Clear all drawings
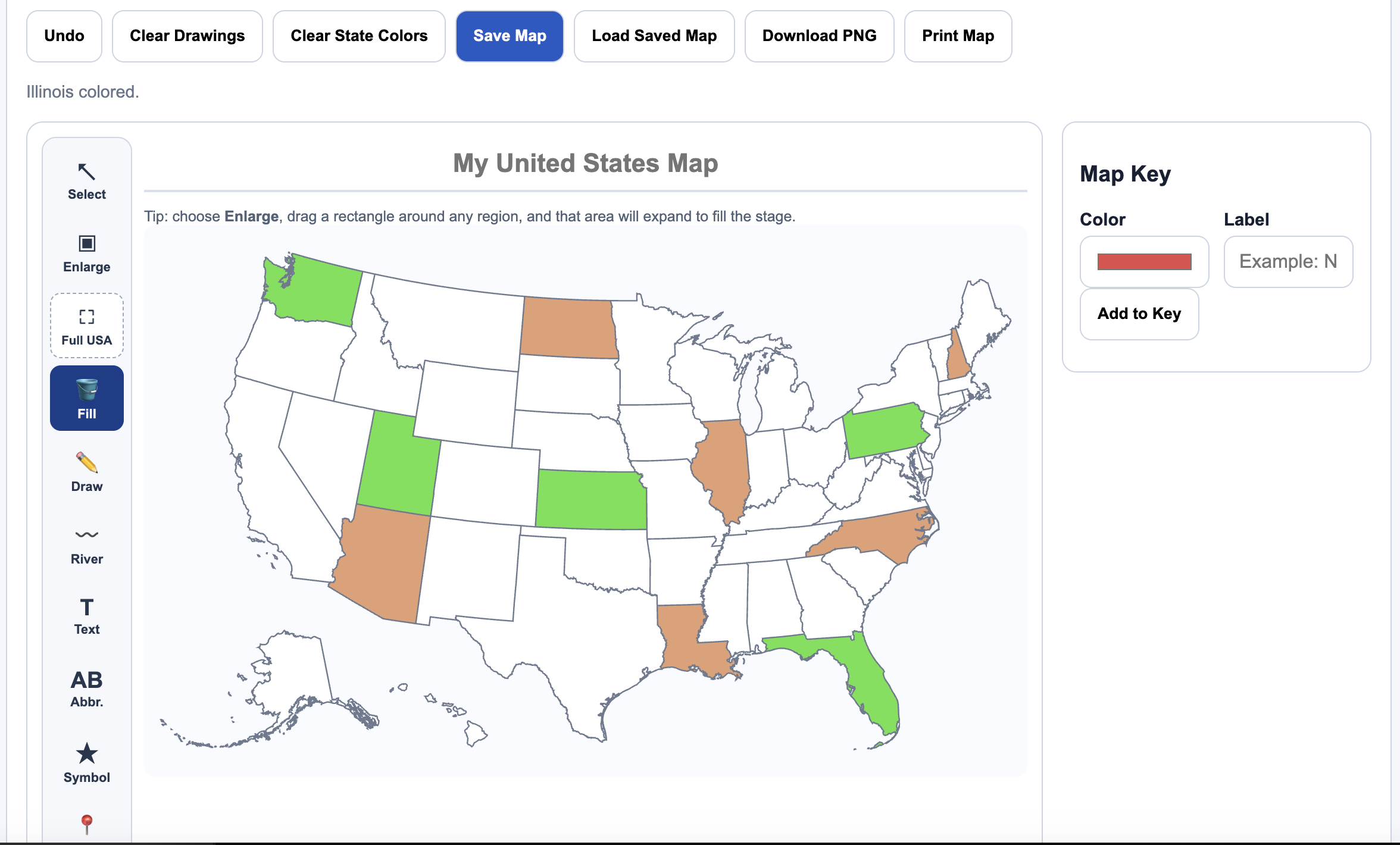1400x845 pixels. coord(187,36)
